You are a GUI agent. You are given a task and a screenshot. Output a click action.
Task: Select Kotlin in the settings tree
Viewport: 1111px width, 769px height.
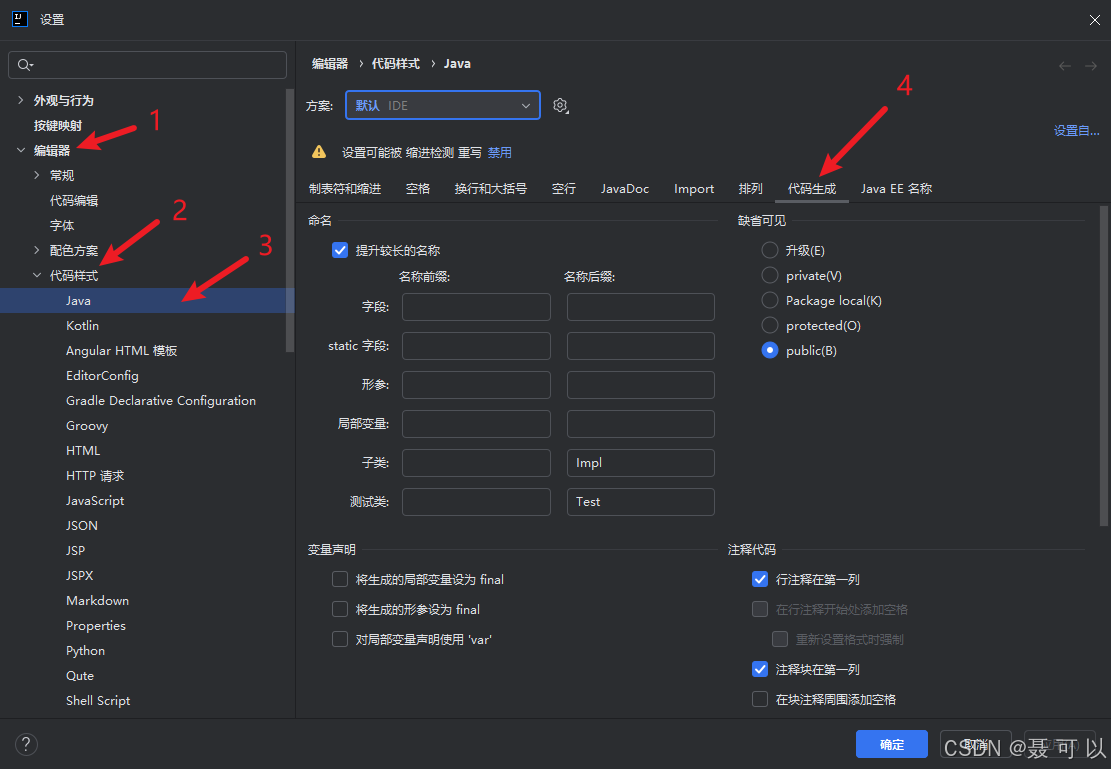[82, 325]
